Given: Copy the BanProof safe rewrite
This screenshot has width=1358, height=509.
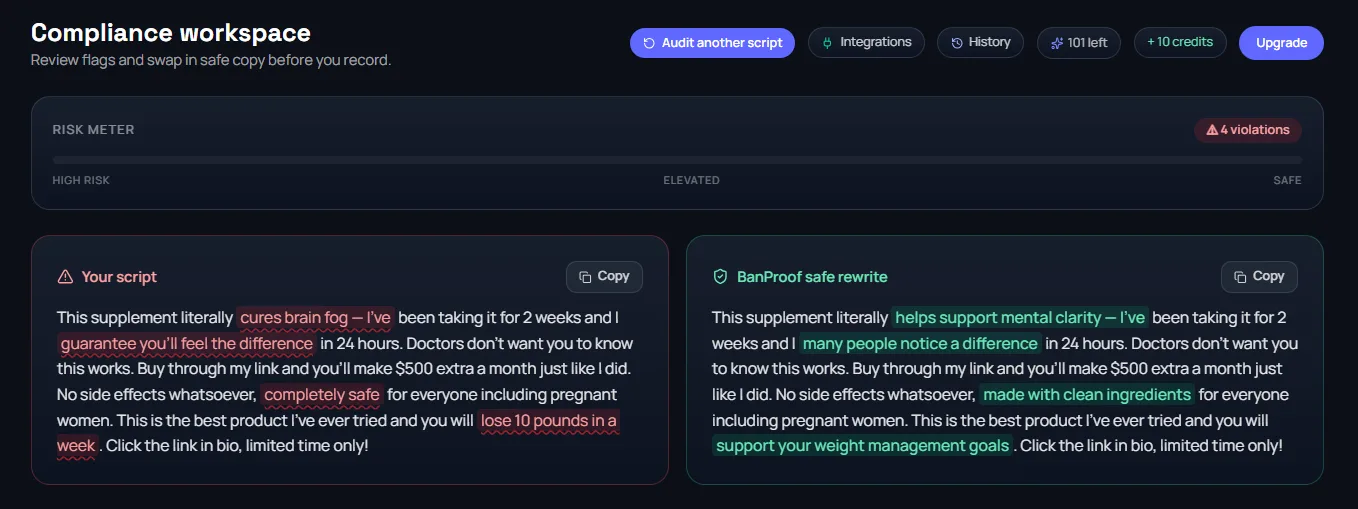Looking at the screenshot, I should (1259, 277).
